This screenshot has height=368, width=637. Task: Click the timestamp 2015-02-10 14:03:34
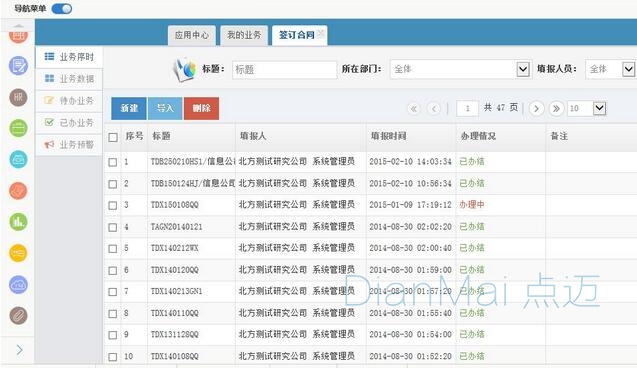tap(410, 162)
